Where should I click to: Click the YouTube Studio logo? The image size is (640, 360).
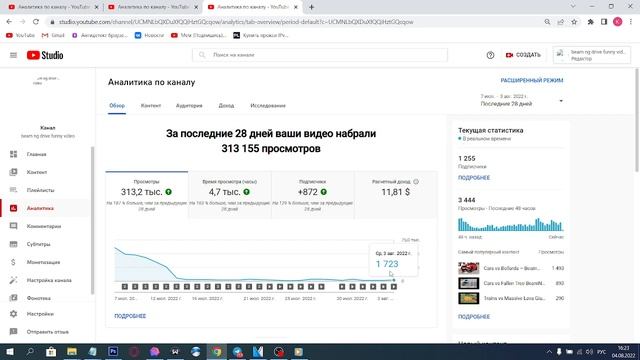coord(45,55)
